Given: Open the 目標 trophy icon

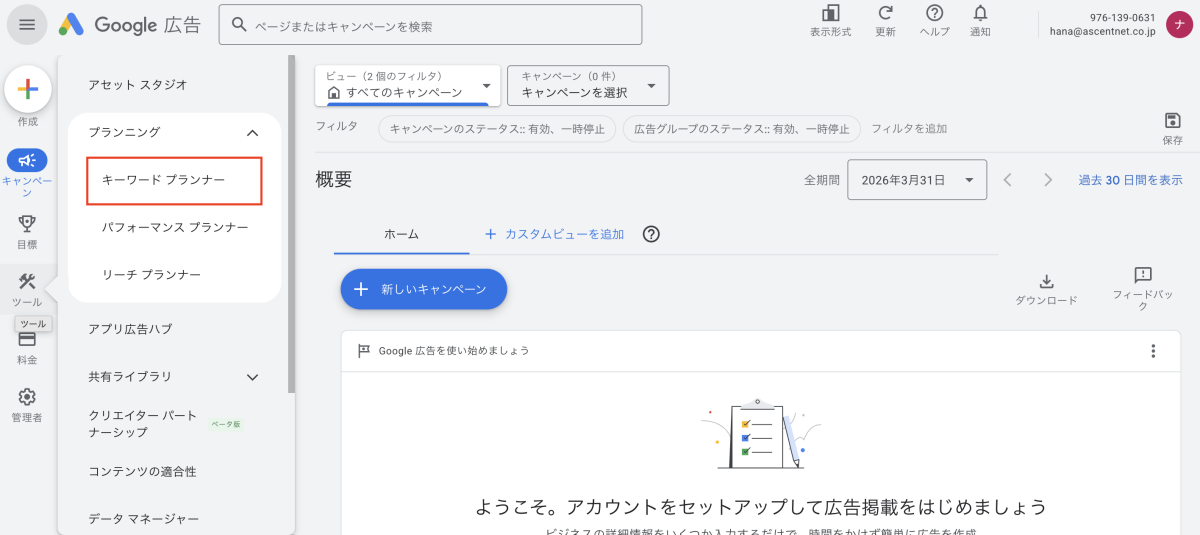Looking at the screenshot, I should click(27, 224).
